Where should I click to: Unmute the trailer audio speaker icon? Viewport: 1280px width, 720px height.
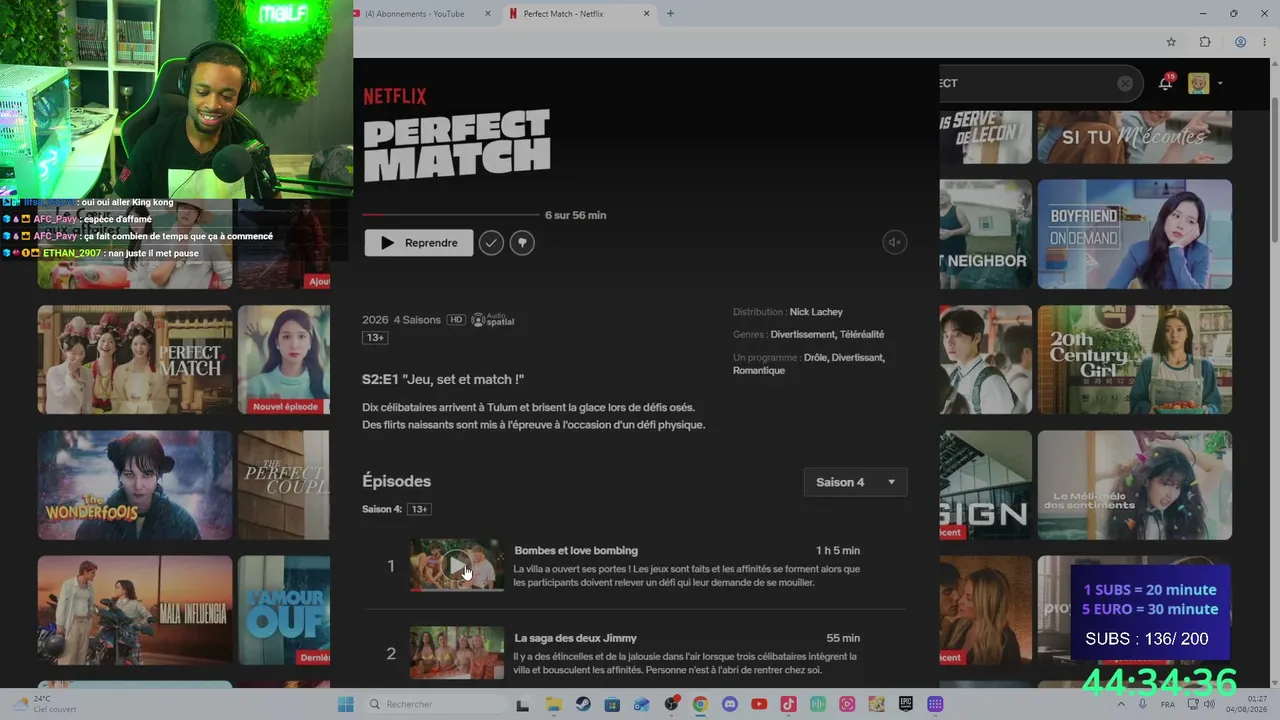click(895, 242)
